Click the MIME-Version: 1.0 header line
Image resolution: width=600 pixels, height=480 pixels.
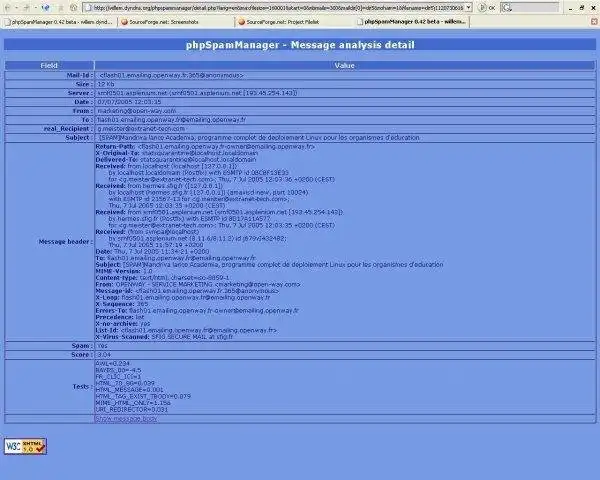click(x=124, y=271)
